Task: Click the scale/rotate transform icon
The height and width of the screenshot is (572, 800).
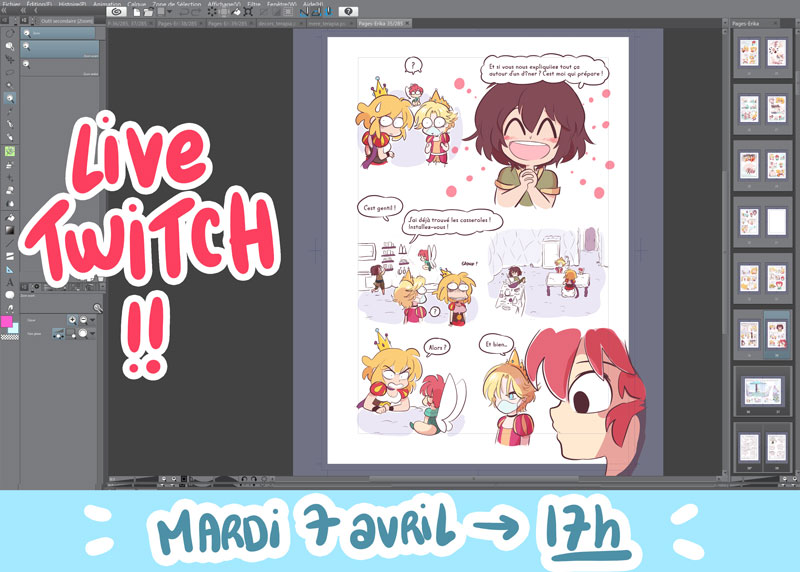Action: coord(248,11)
